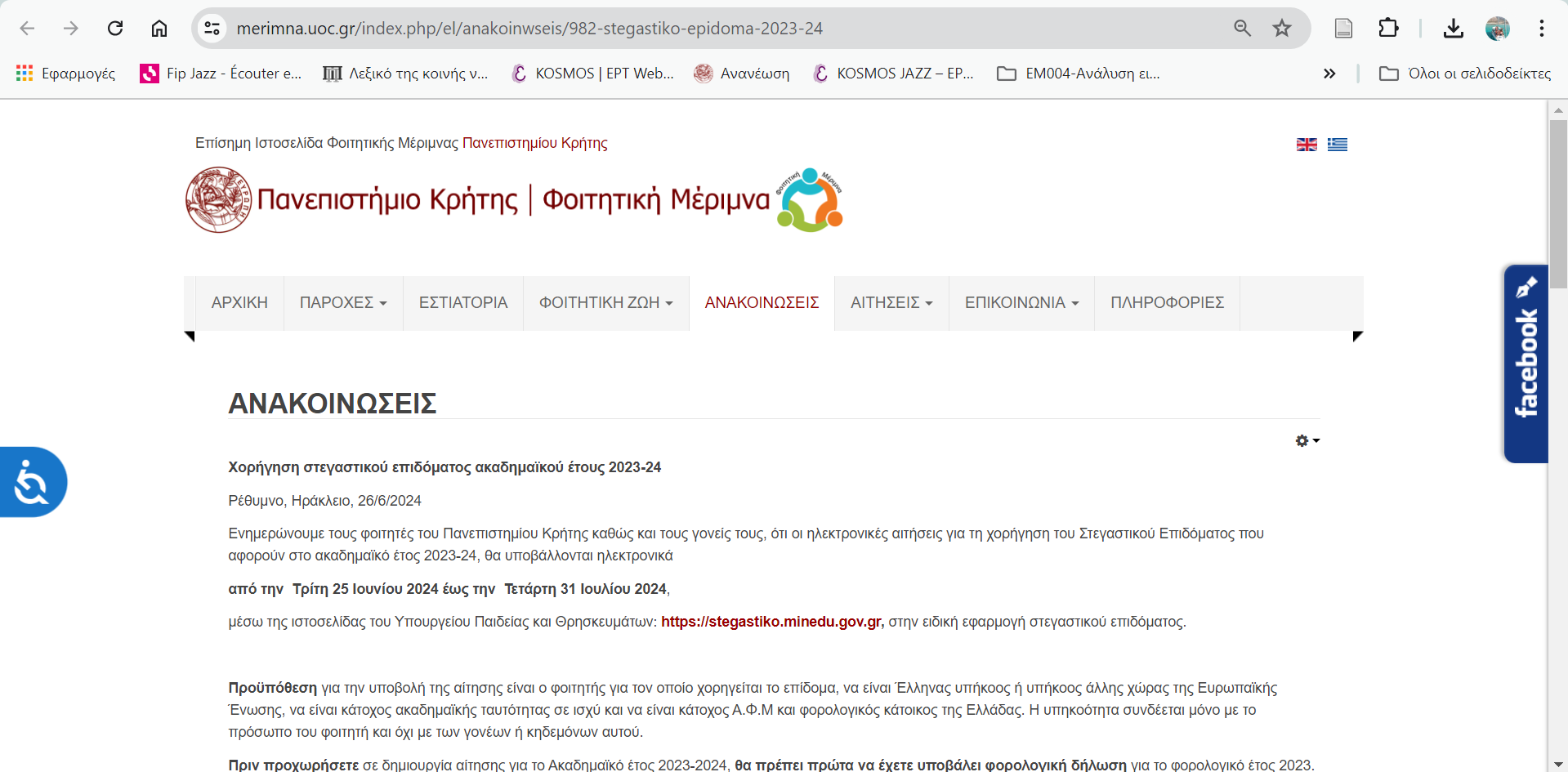Go to the ΕΣΤΙΑΤΟΡΙΑ menu item
Viewport: 1568px width, 772px height.
click(462, 303)
